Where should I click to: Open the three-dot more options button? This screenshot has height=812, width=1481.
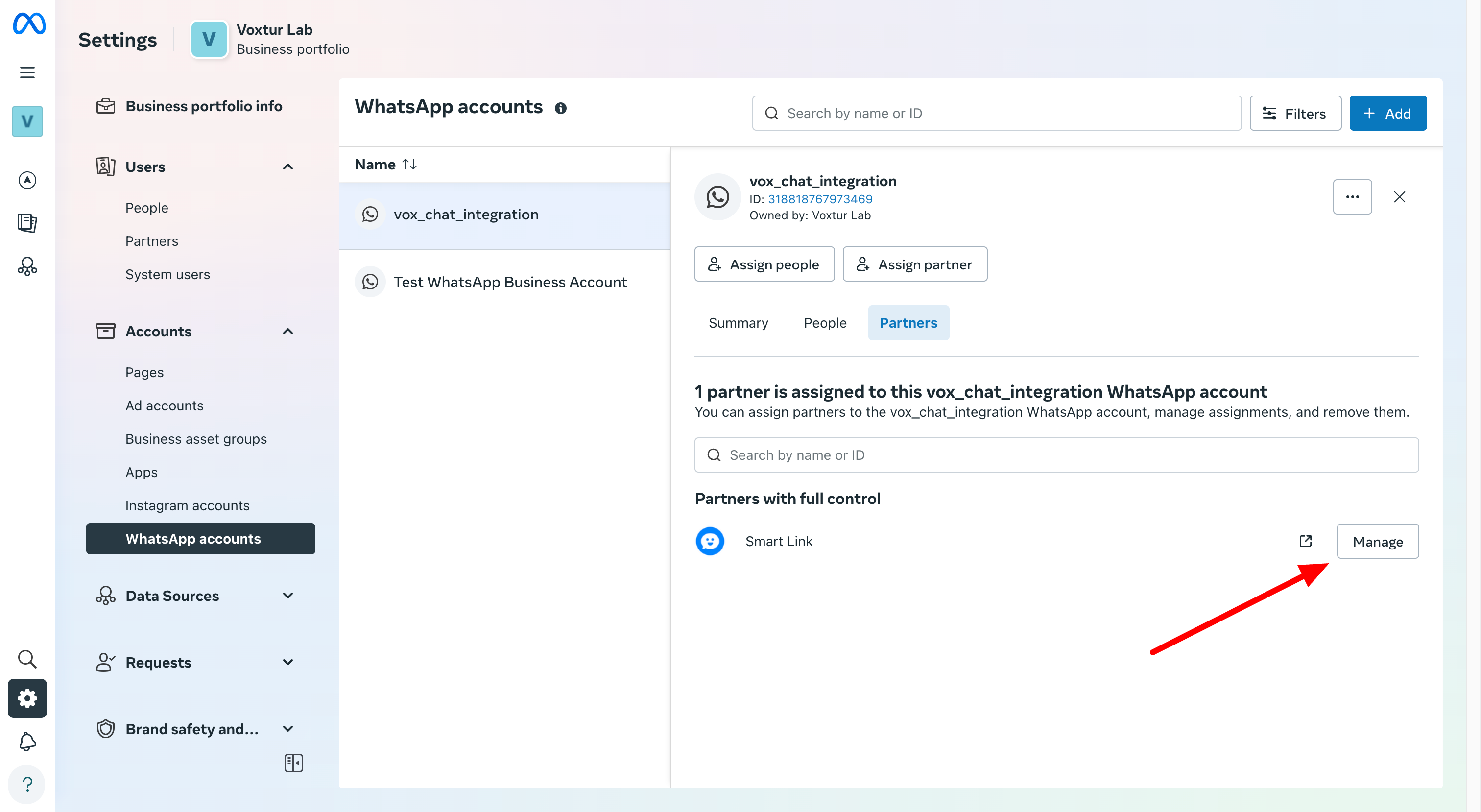1352,197
